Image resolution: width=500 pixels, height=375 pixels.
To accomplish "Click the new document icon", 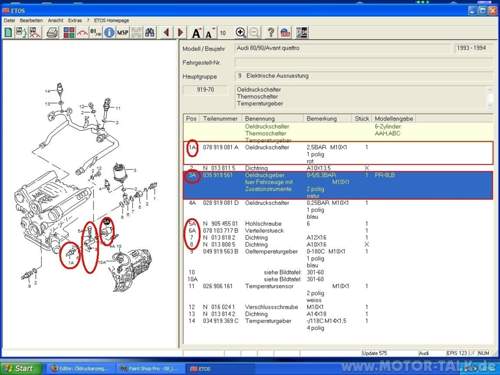I will tap(9, 33).
